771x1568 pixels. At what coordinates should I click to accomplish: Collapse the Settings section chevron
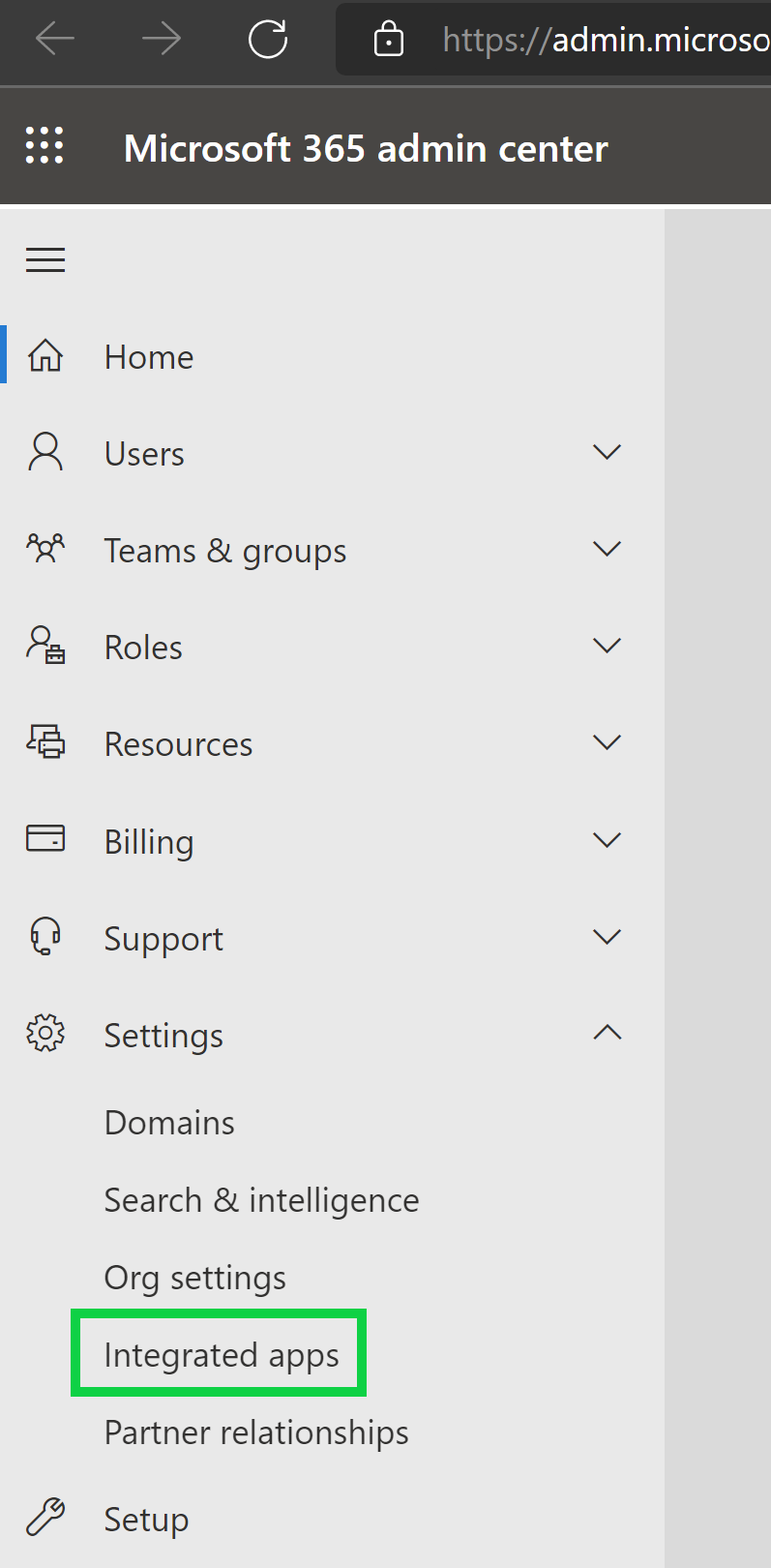pyautogui.click(x=607, y=1033)
